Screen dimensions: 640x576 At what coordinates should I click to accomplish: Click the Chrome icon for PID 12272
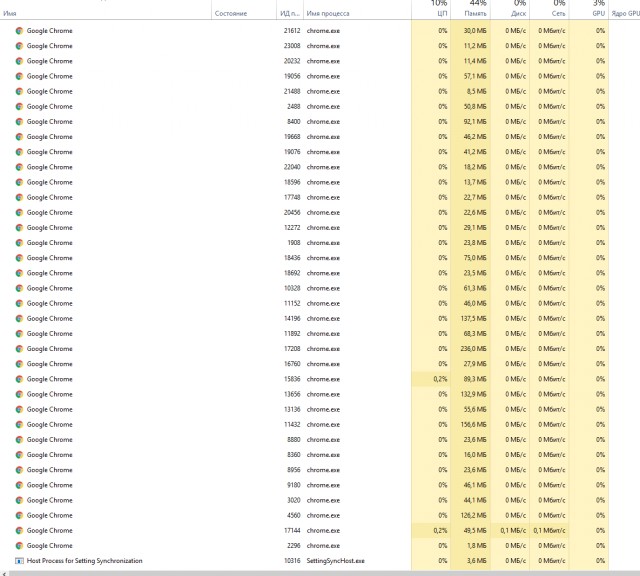(x=19, y=227)
